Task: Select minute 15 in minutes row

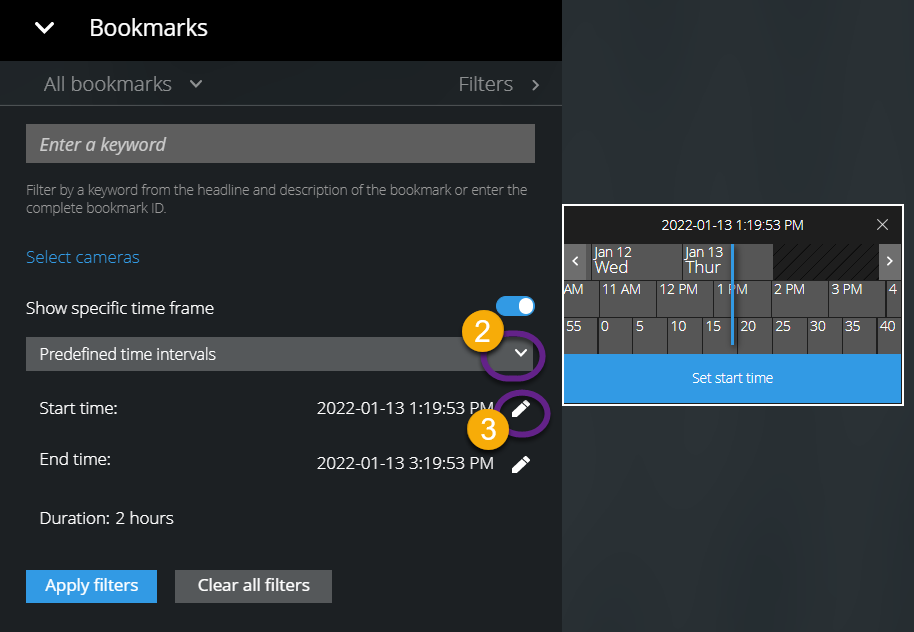Action: tap(720, 336)
